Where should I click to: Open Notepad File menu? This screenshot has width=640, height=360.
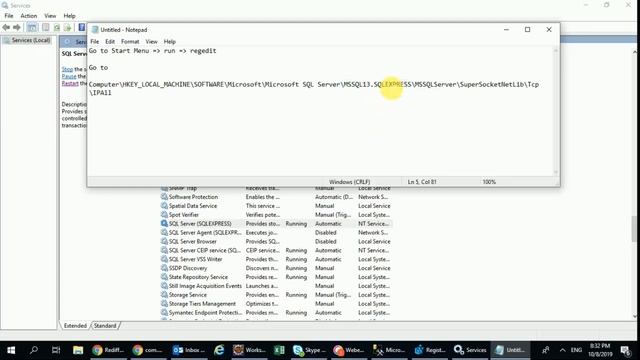pos(94,42)
